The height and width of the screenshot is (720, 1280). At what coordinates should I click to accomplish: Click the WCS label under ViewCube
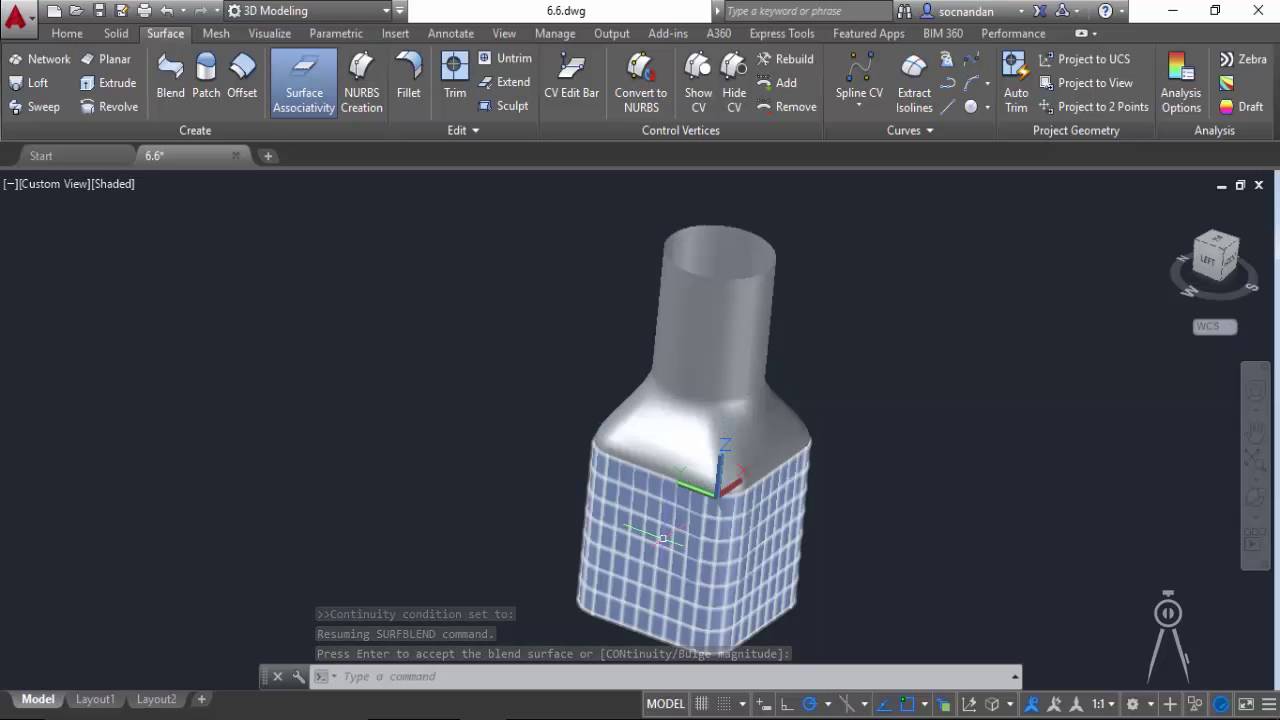(1215, 326)
